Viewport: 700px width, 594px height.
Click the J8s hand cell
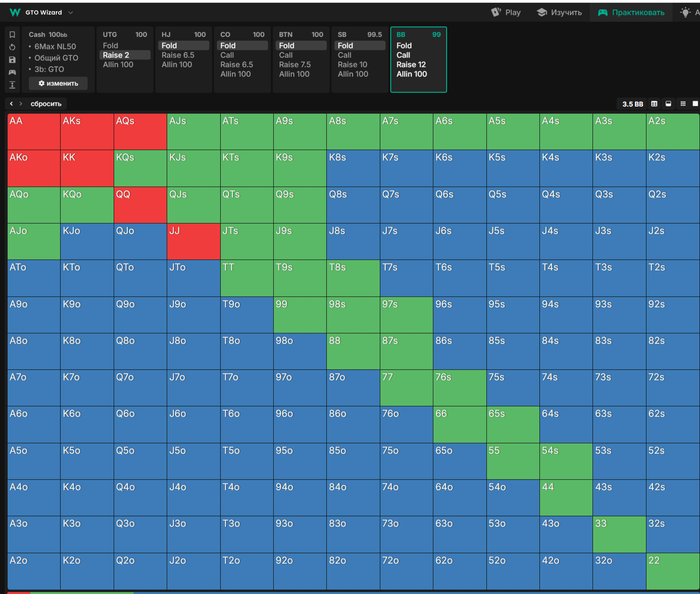353,241
